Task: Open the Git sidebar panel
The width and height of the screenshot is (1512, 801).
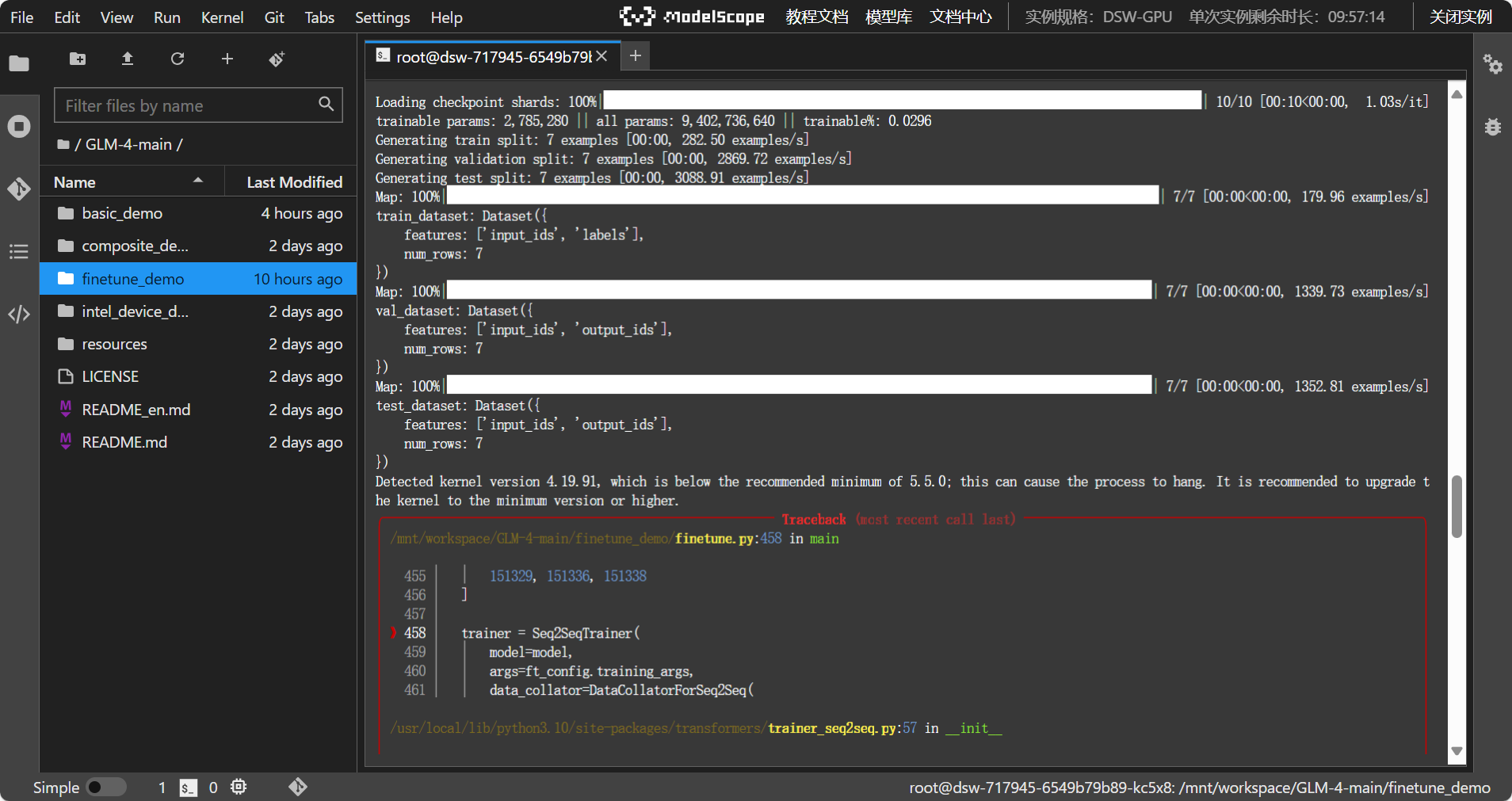Action: point(19,189)
